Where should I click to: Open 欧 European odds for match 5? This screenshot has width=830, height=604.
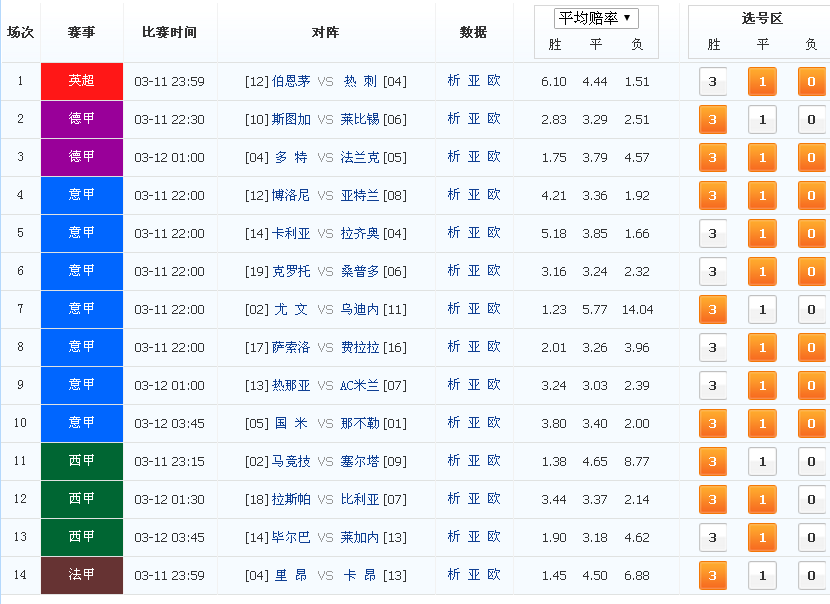pos(494,232)
